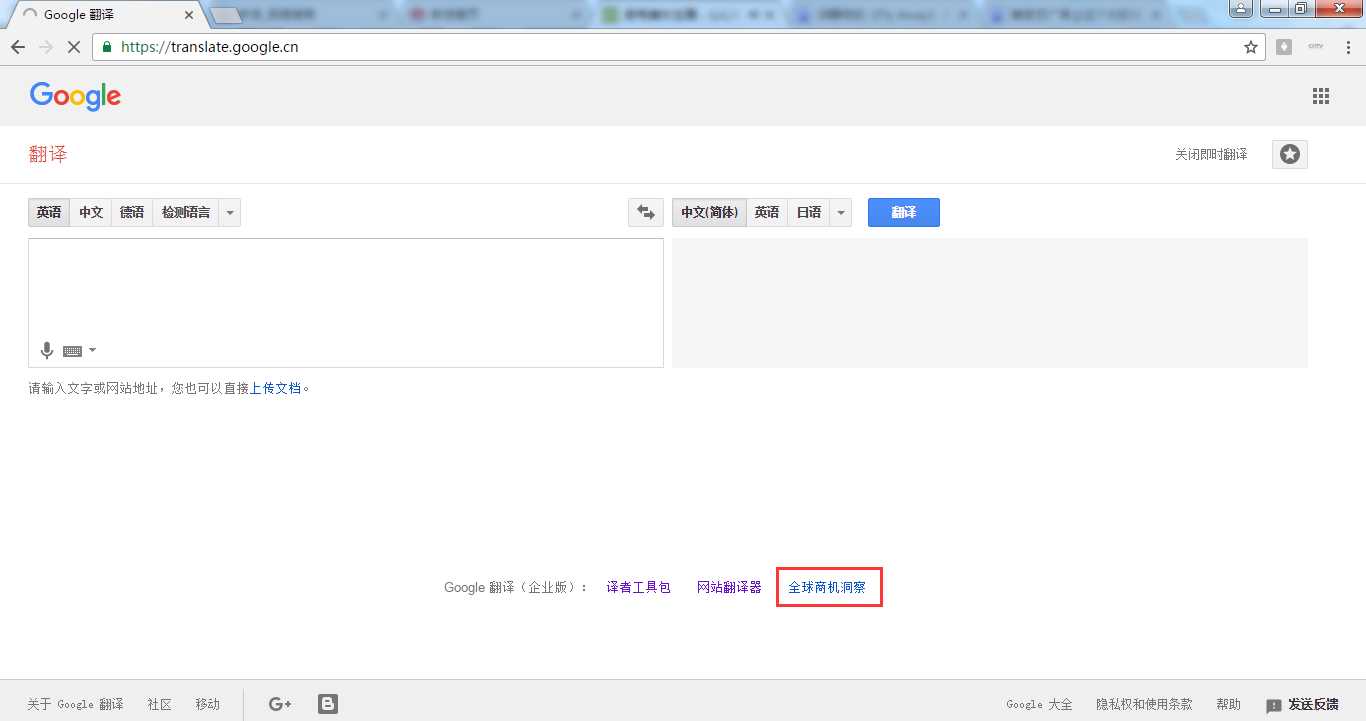Select 日语 as the target language

[x=809, y=212]
